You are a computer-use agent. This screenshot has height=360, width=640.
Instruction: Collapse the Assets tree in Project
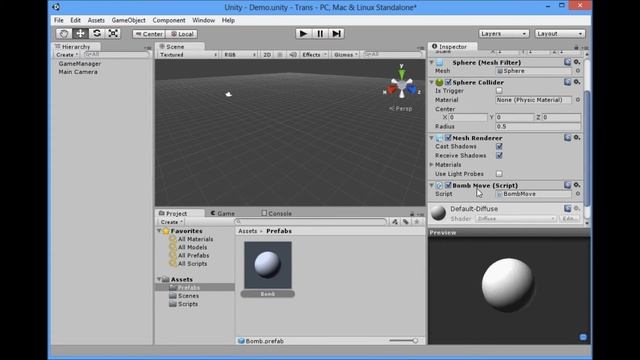point(159,279)
